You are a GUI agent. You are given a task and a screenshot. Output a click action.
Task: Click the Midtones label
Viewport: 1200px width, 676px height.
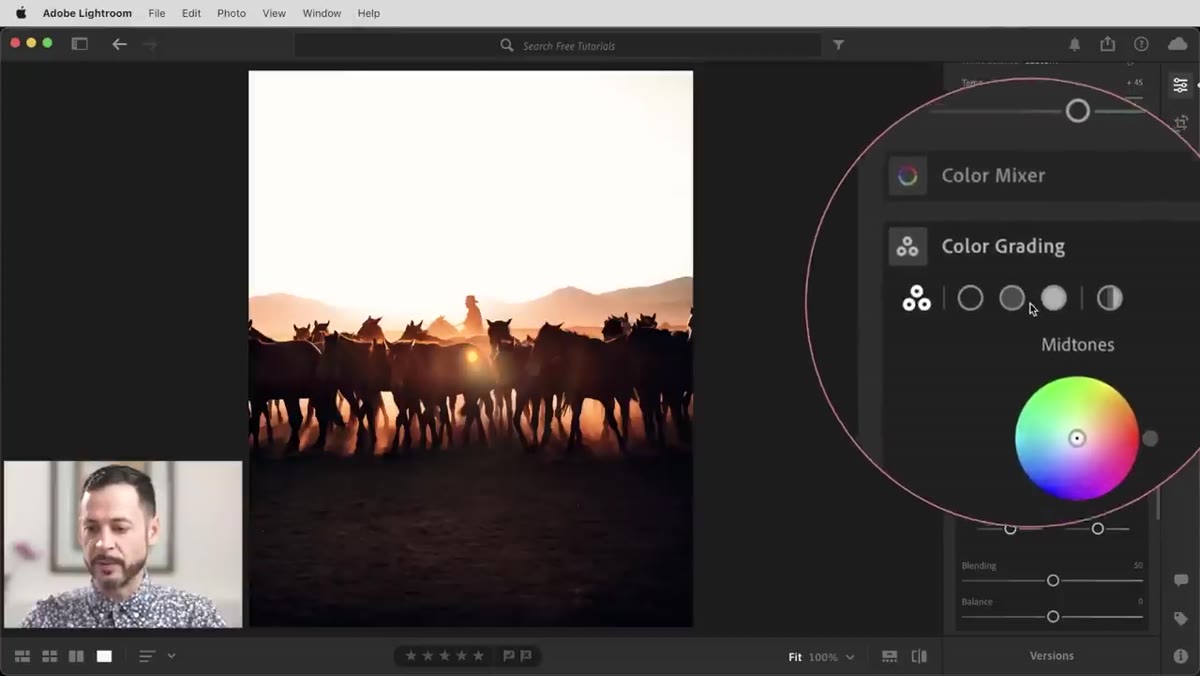pos(1077,345)
